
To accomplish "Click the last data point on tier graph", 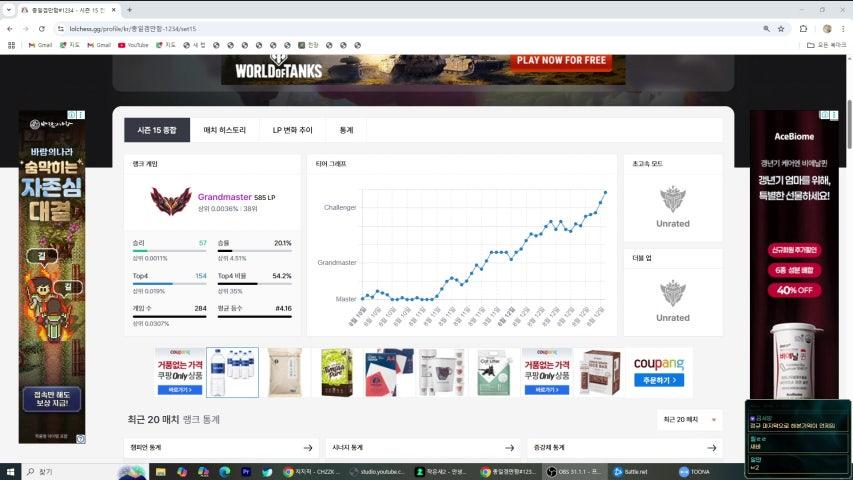I will pos(605,192).
